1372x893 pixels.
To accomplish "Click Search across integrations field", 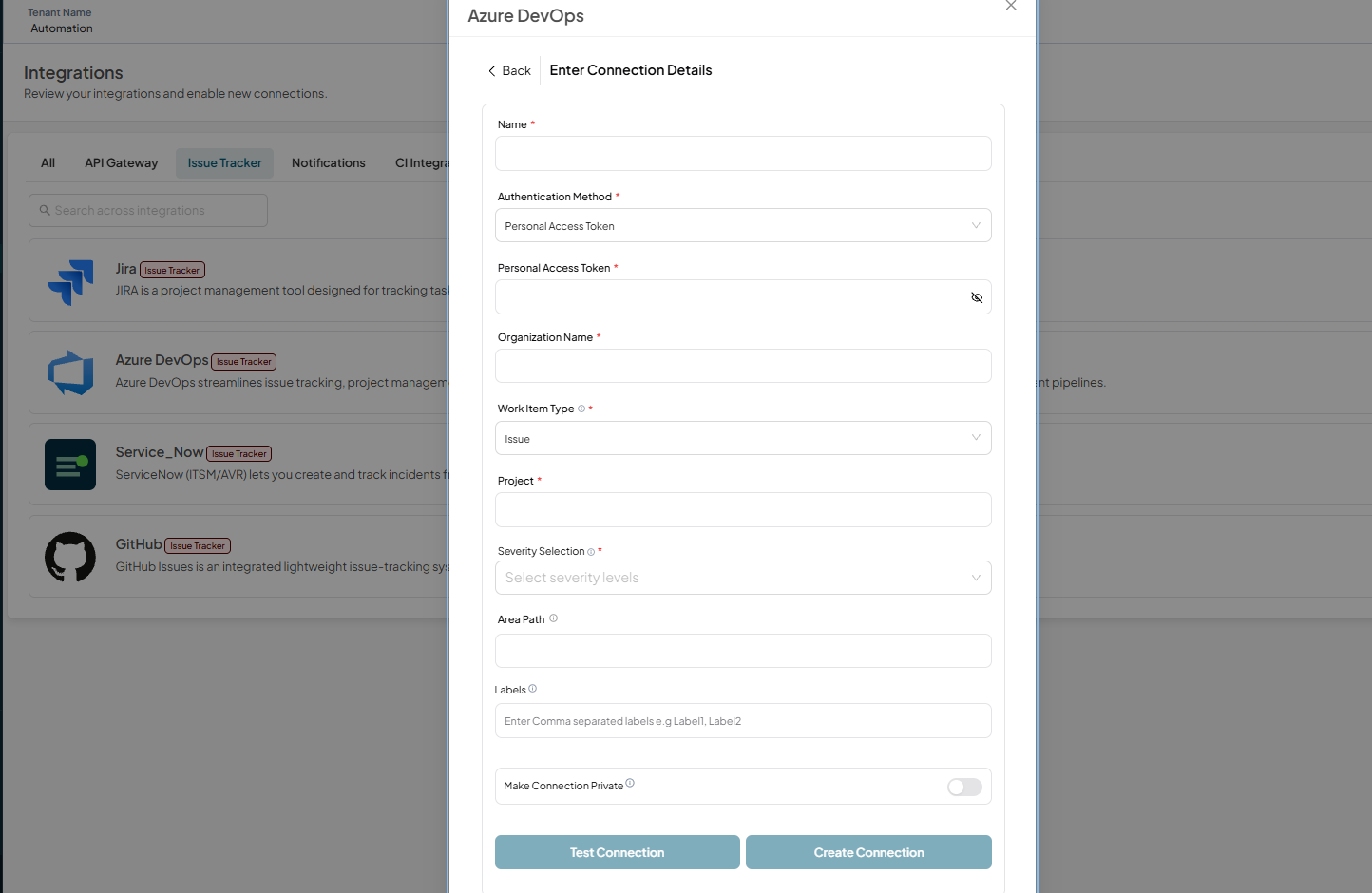I will click(x=148, y=210).
